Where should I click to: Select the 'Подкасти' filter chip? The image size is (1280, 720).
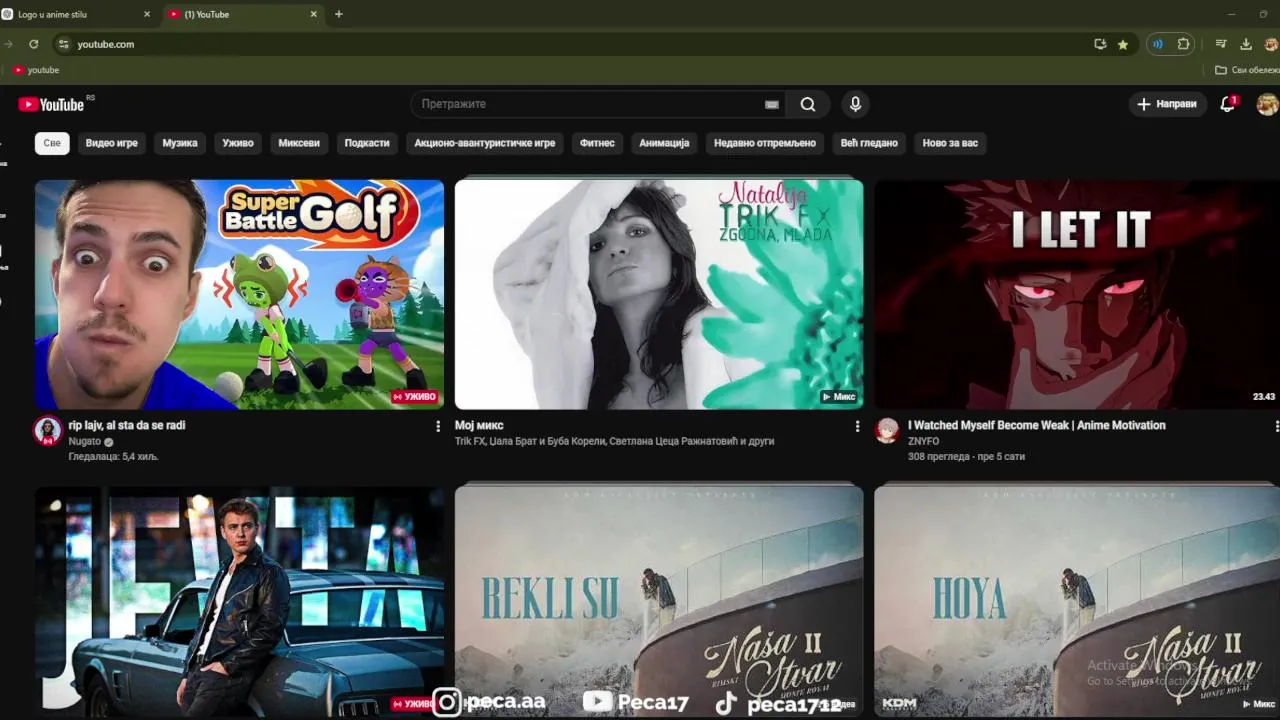pos(367,143)
